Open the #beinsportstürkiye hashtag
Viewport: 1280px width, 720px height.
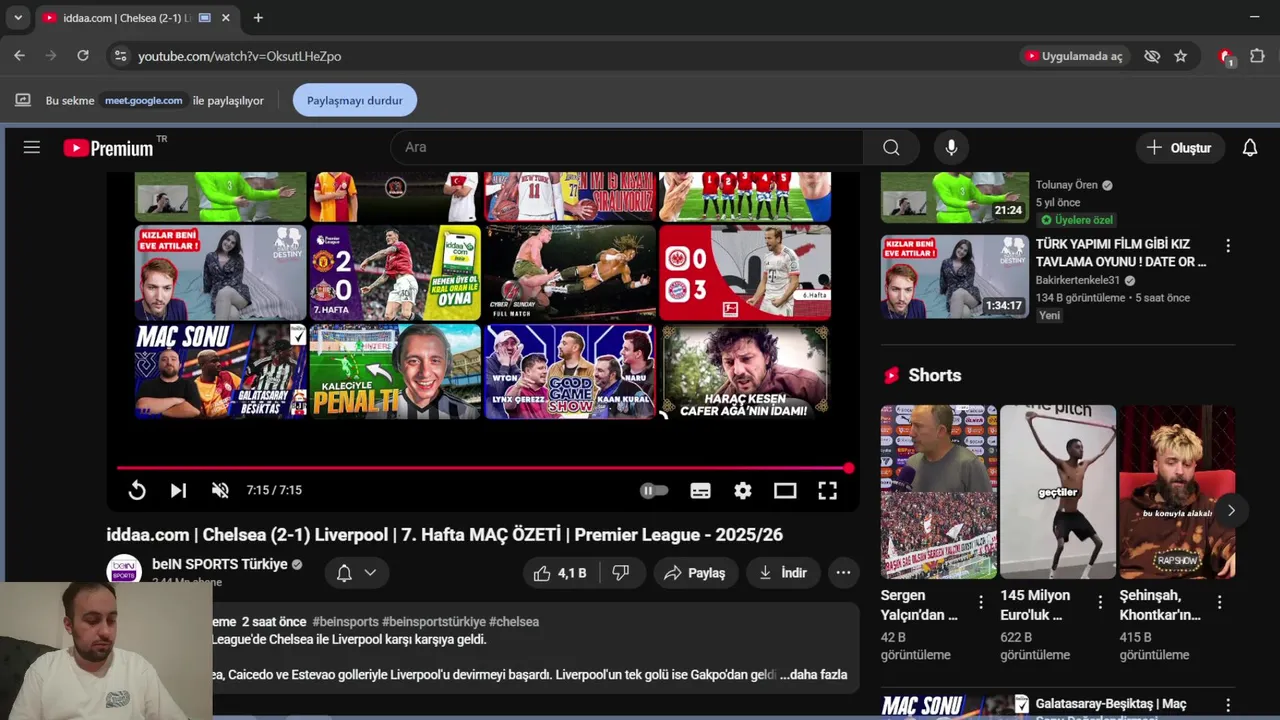tap(434, 622)
